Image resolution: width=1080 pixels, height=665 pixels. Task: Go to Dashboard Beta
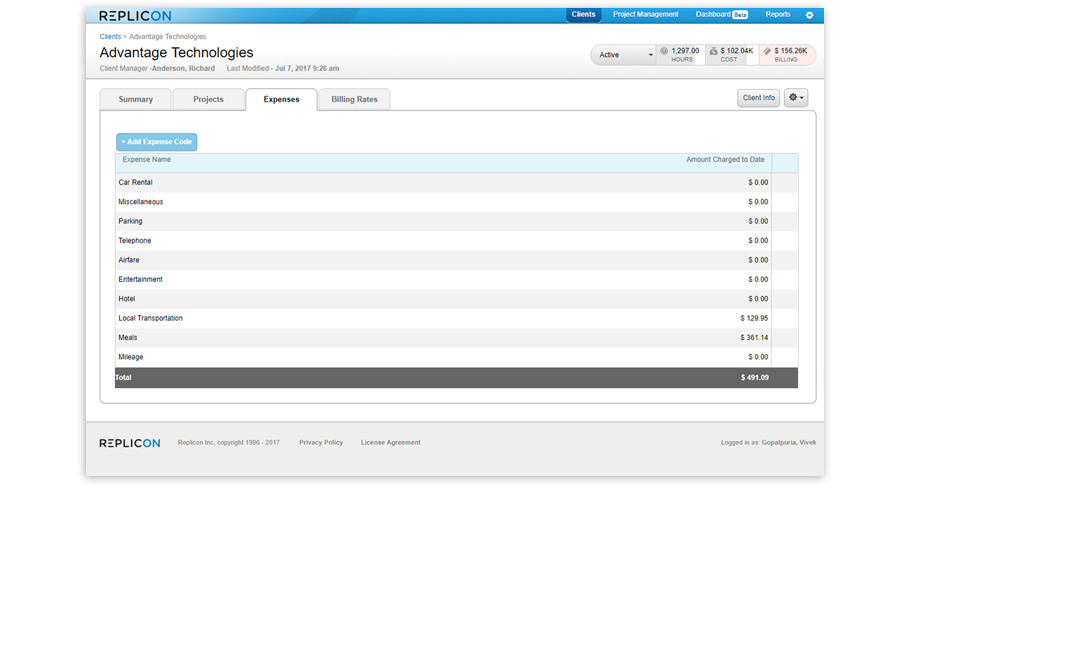(x=721, y=14)
